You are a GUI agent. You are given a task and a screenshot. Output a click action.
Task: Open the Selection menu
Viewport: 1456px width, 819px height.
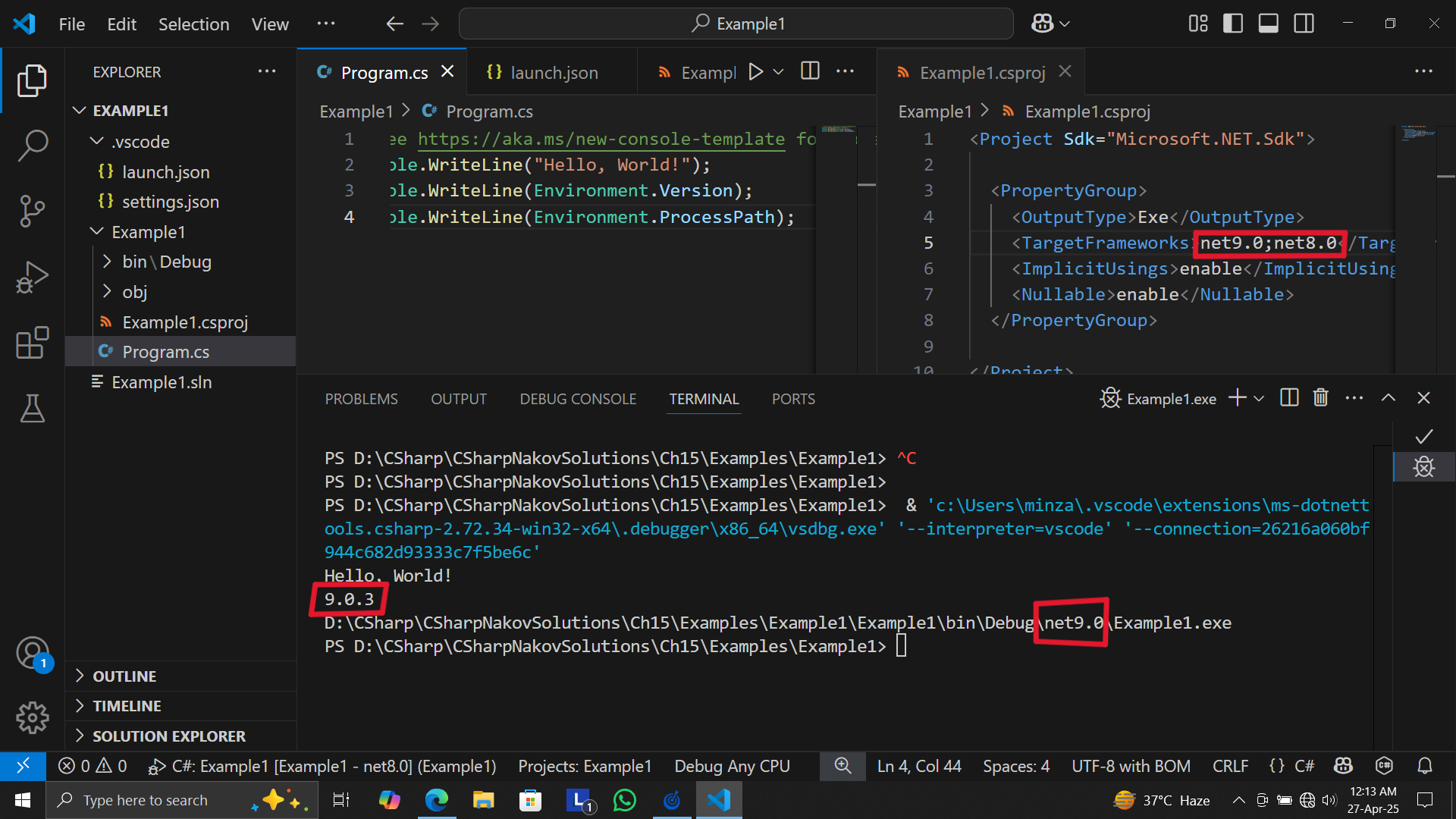[x=193, y=24]
